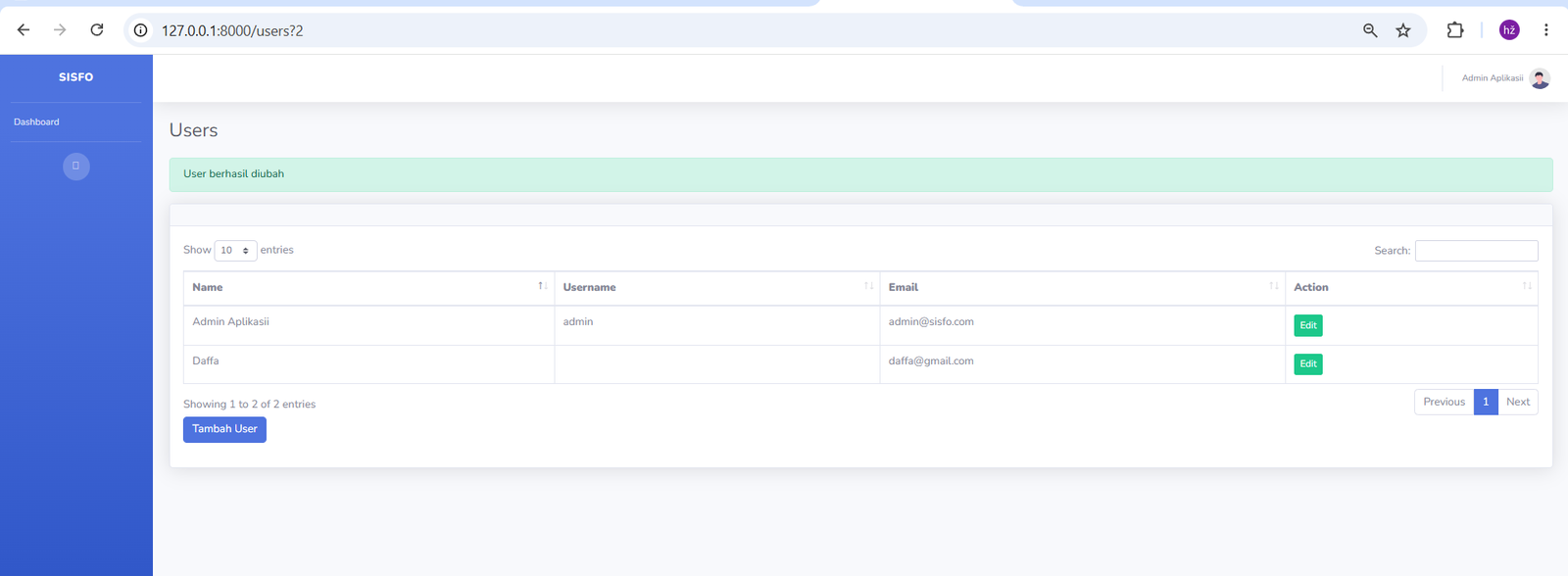Select the admin username cell
Screen dimensions: 1568x576
coord(716,325)
